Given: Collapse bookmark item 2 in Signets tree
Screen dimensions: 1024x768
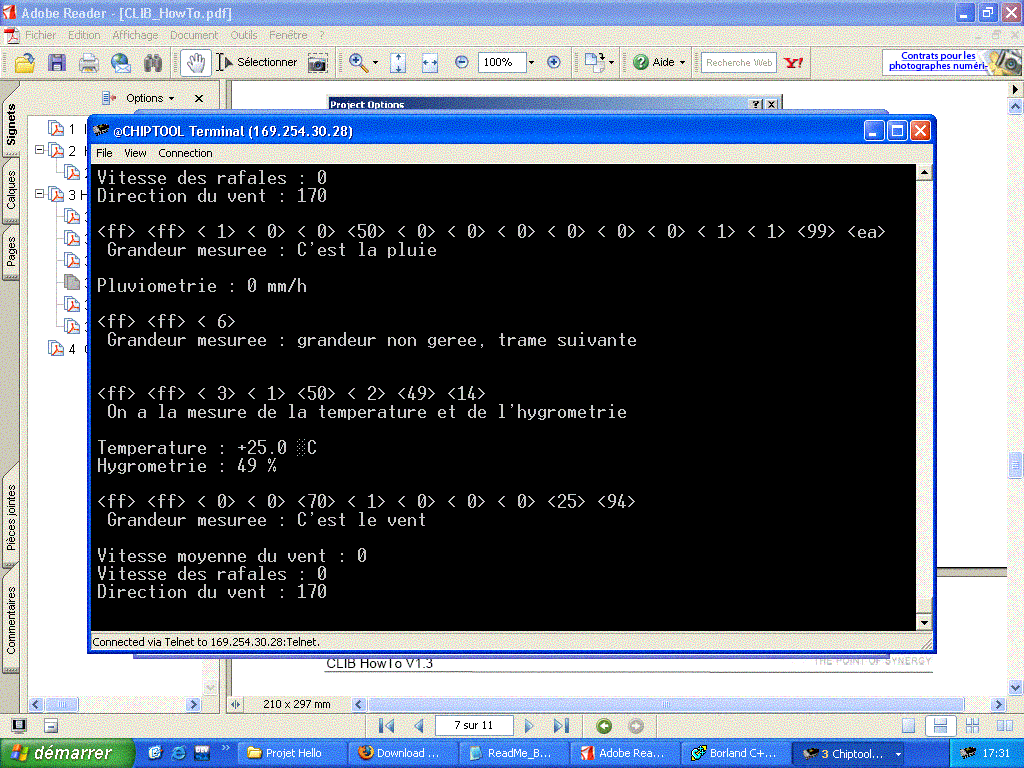Looking at the screenshot, I should click(x=40, y=150).
